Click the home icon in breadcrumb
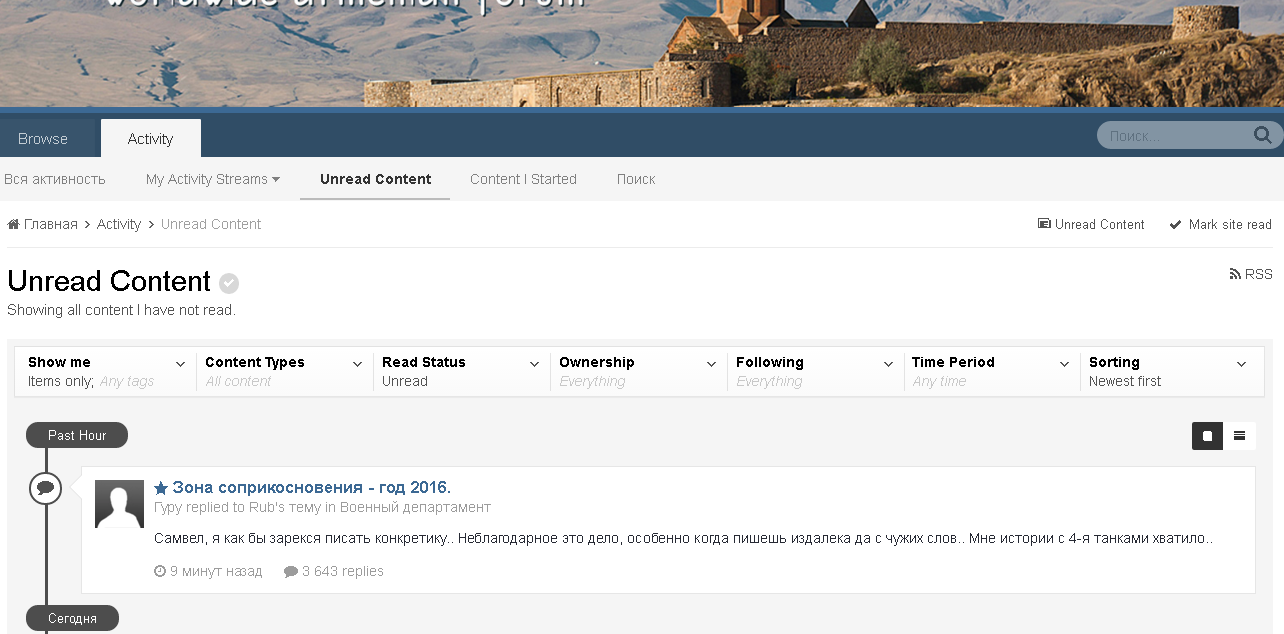Screen dimensions: 1284x634 point(14,224)
